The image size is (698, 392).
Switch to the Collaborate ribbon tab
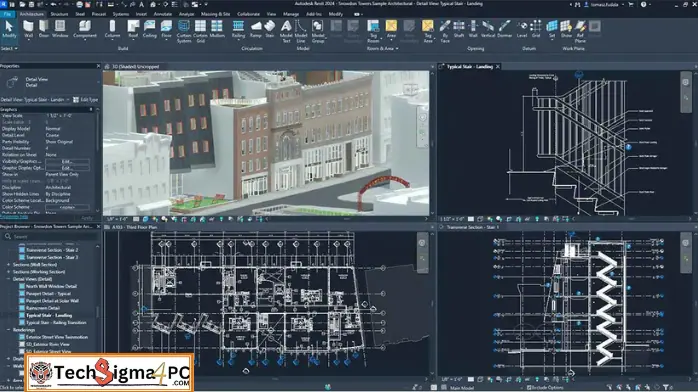tap(248, 14)
